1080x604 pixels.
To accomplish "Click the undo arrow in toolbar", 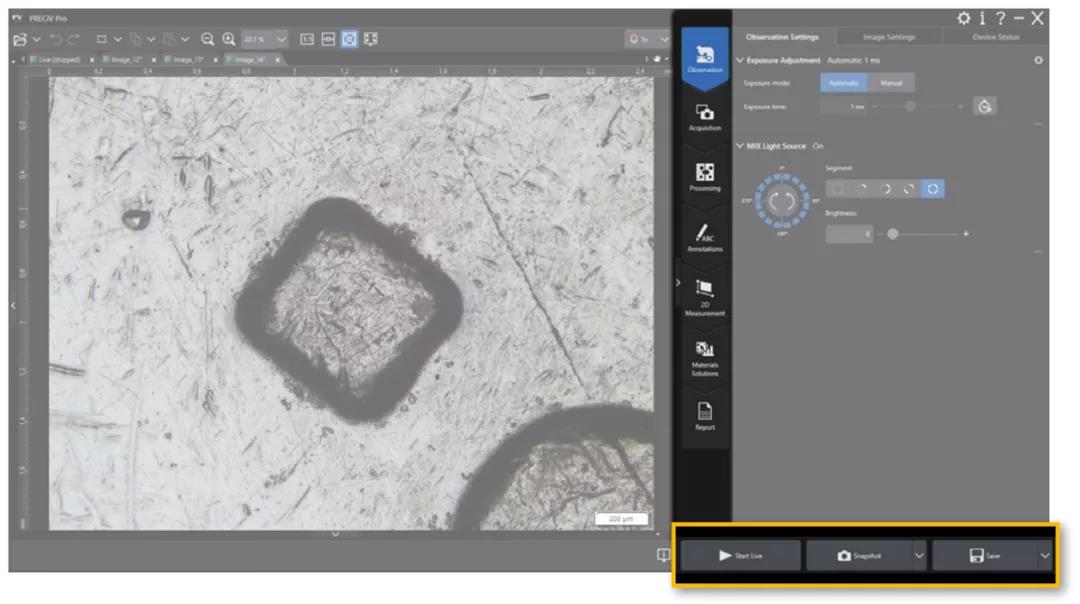I will click(56, 39).
